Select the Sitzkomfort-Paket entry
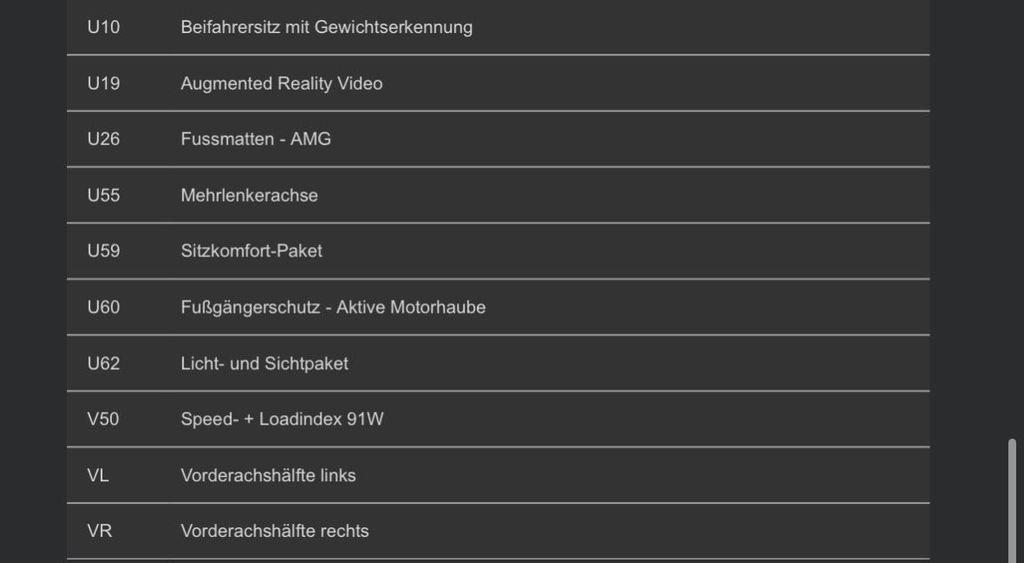 [x=251, y=251]
